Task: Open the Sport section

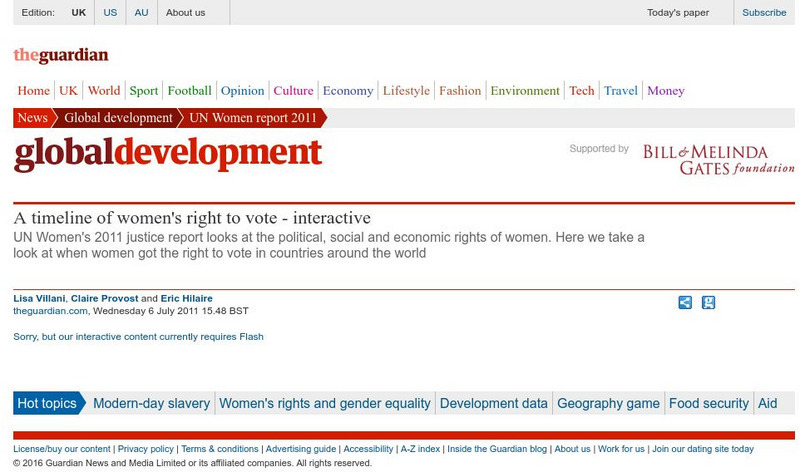Action: pyautogui.click(x=144, y=91)
